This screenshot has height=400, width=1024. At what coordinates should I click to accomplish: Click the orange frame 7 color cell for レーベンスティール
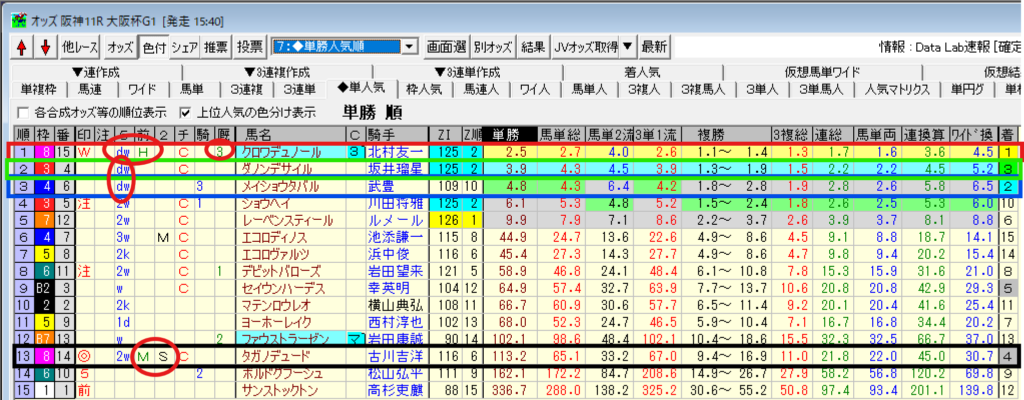tap(44, 220)
